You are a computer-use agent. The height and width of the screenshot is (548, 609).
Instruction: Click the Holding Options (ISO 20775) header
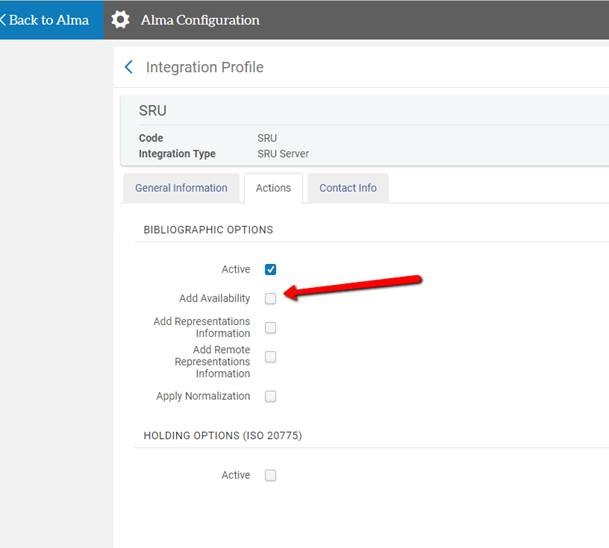click(222, 436)
